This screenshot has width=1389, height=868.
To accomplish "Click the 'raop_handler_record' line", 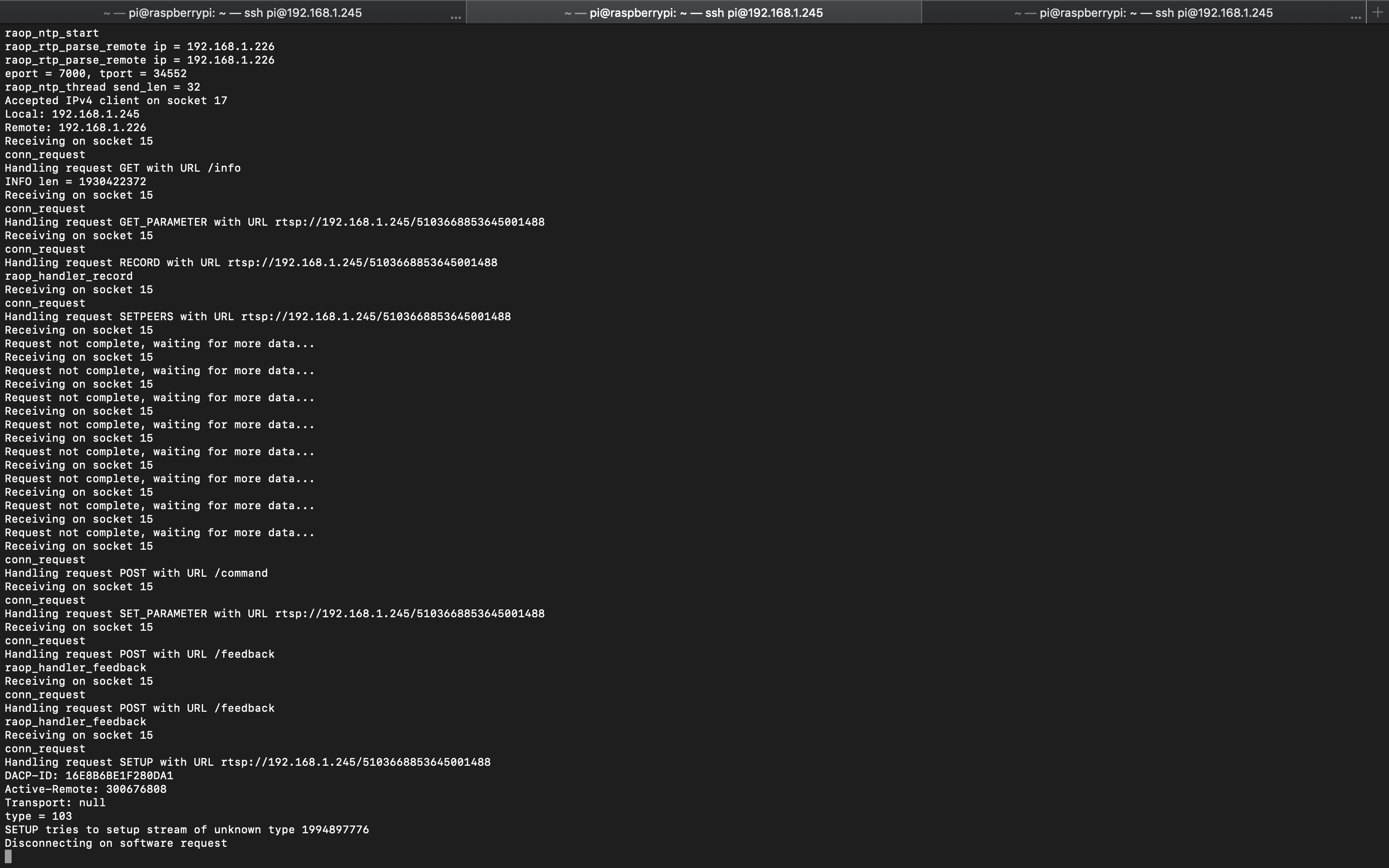I will [69, 276].
